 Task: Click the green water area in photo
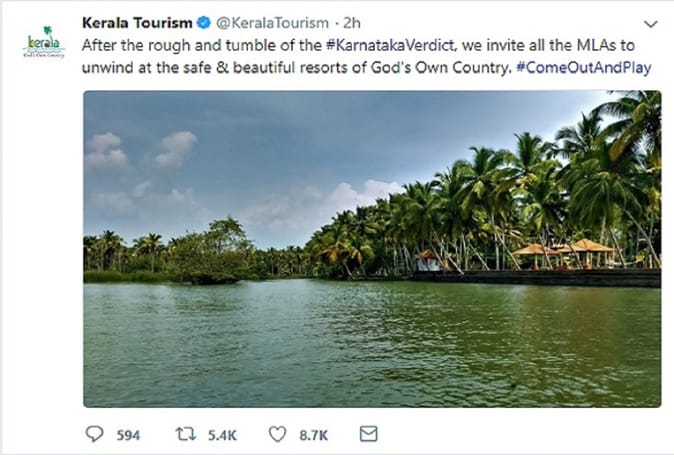(x=372, y=344)
